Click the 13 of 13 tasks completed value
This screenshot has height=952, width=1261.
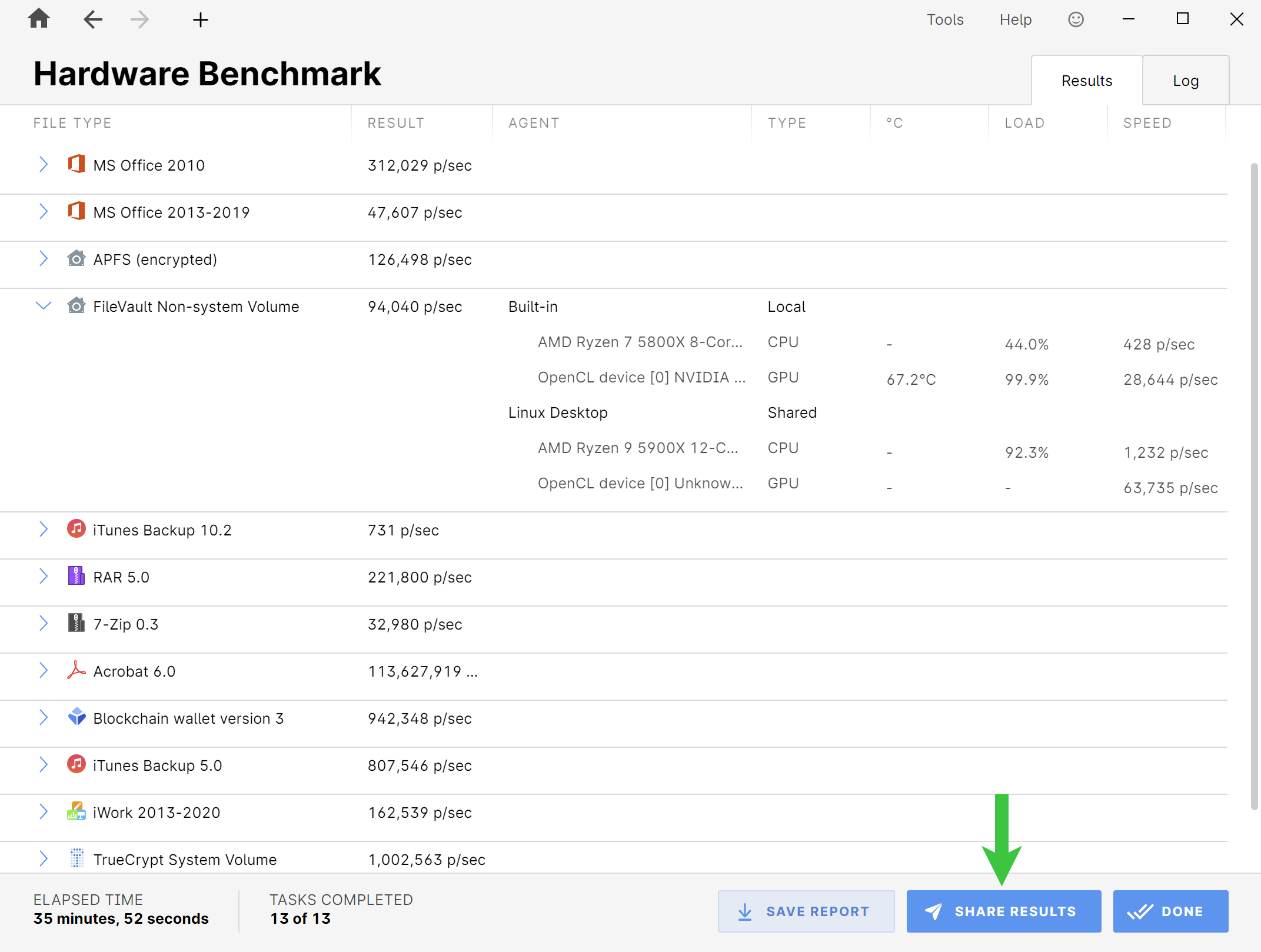coord(300,918)
